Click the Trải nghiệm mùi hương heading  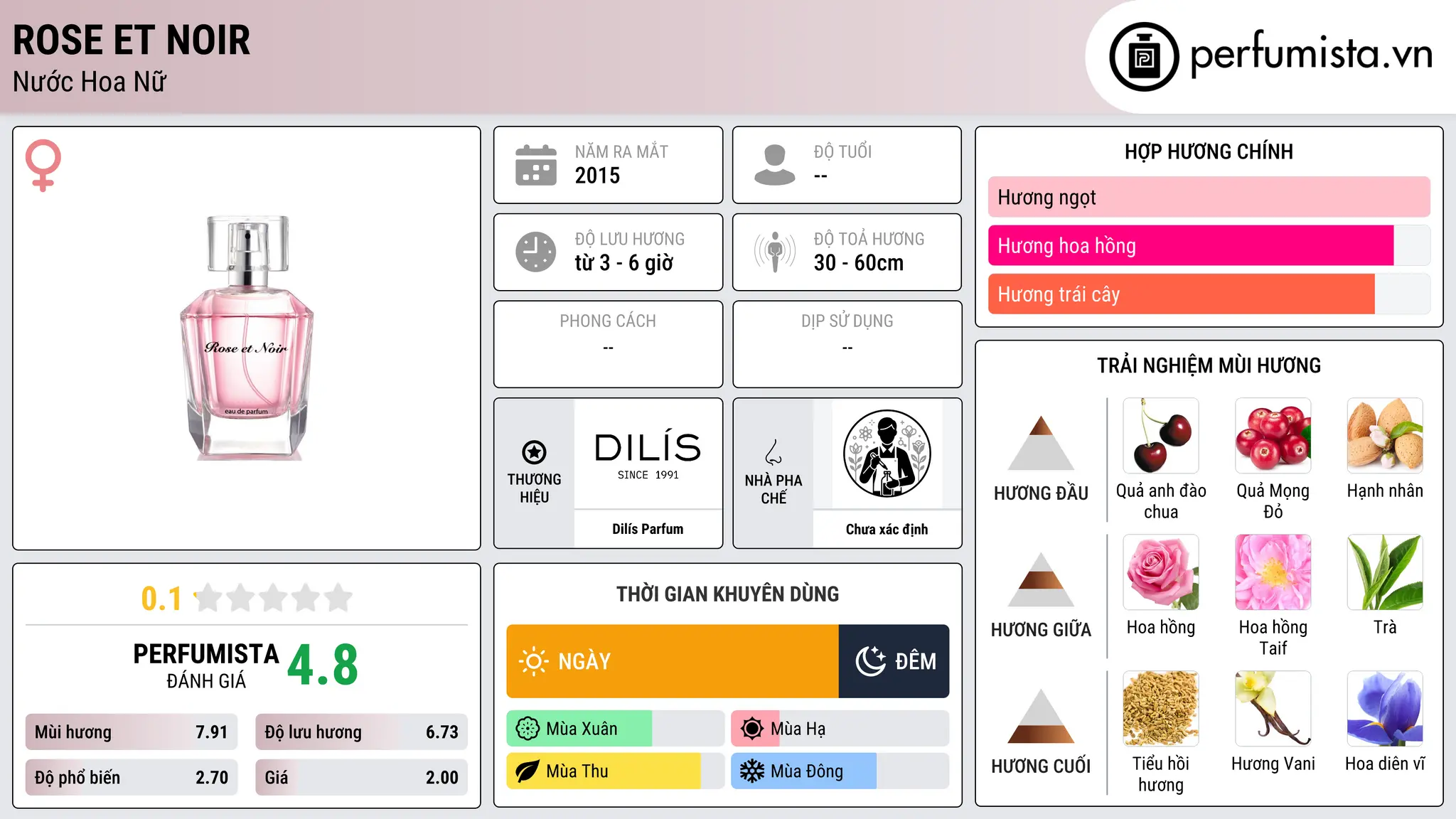(1209, 365)
